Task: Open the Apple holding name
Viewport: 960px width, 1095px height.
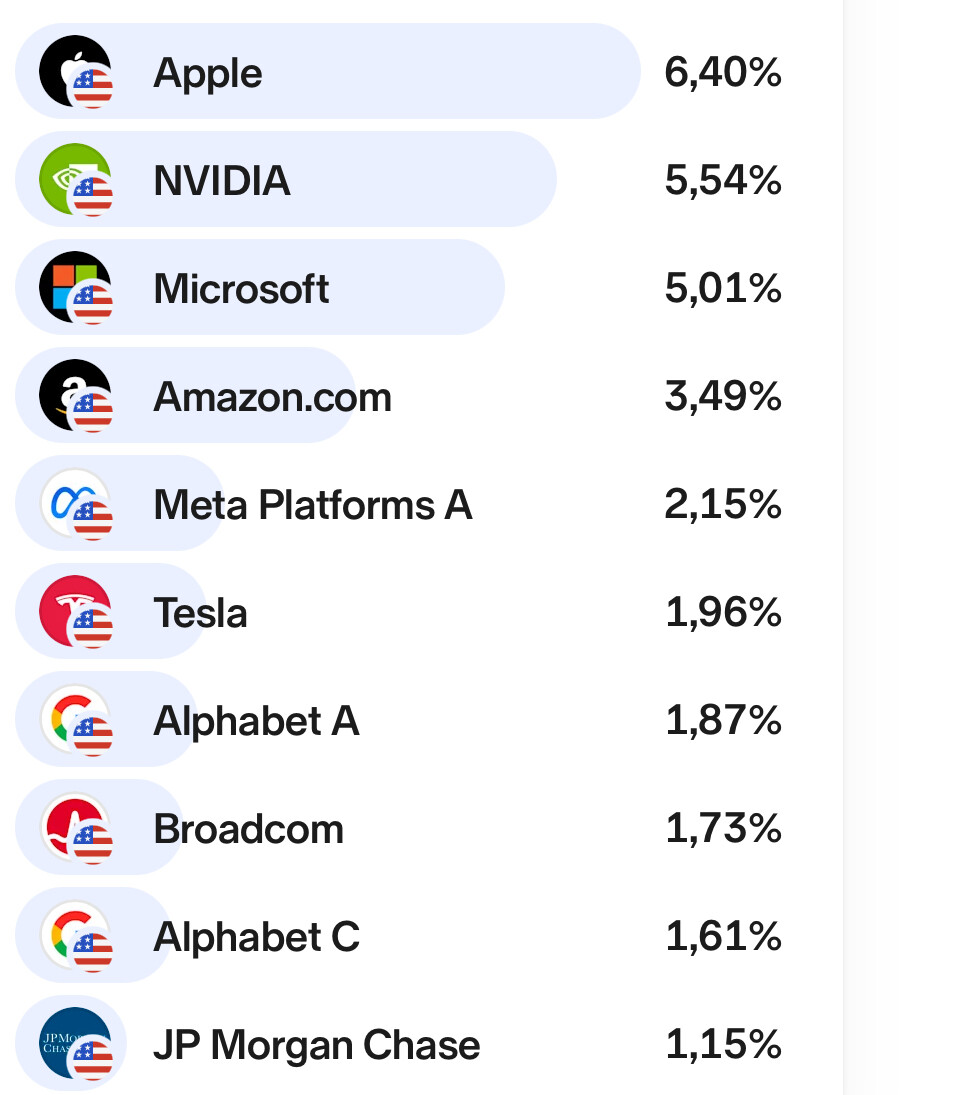Action: pos(208,73)
